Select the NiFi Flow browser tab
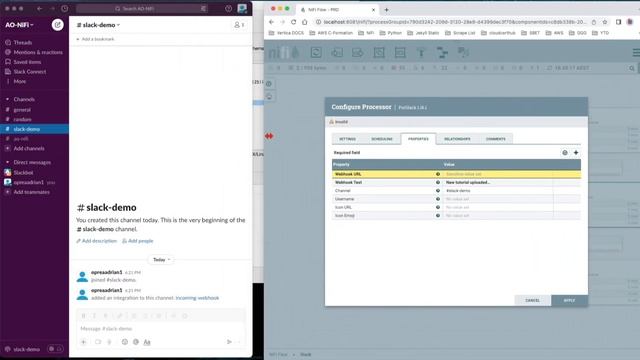The image size is (640, 360). coord(337,9)
